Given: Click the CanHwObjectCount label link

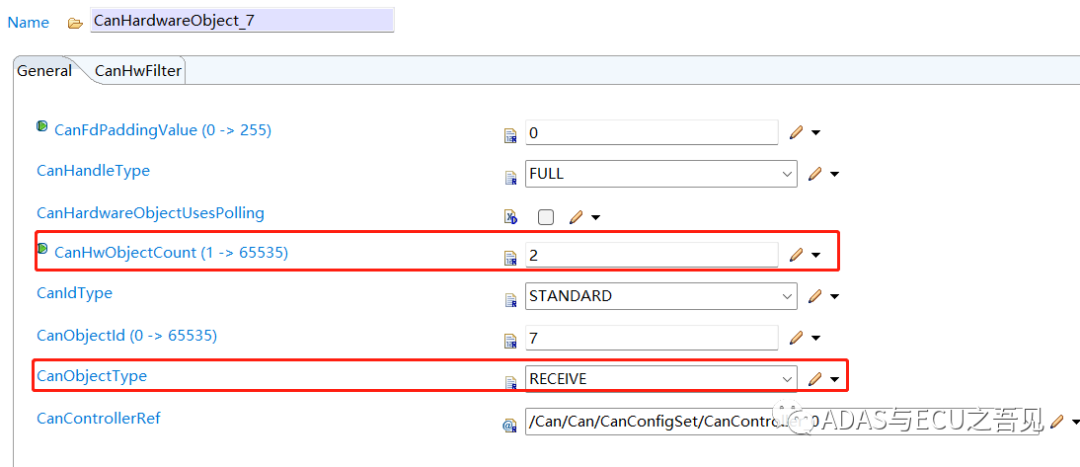Looking at the screenshot, I should (170, 253).
